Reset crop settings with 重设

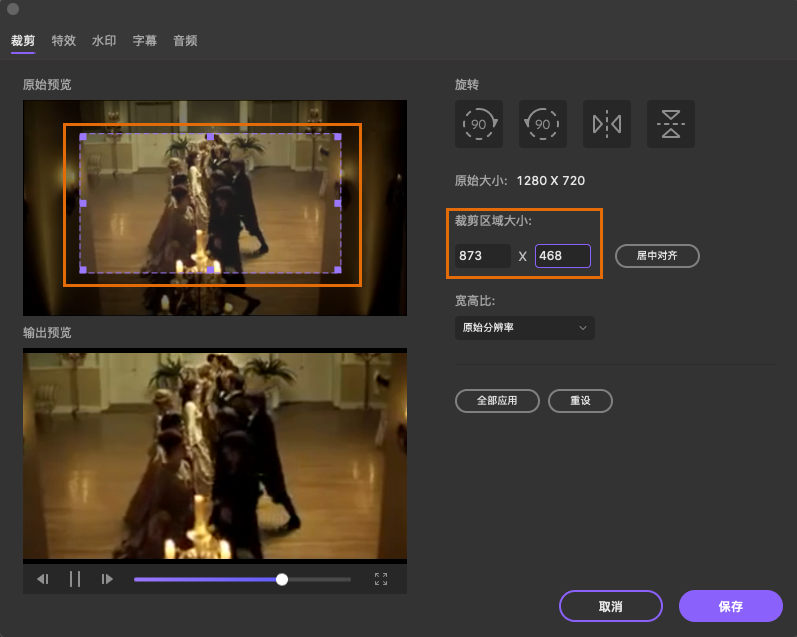coord(580,401)
